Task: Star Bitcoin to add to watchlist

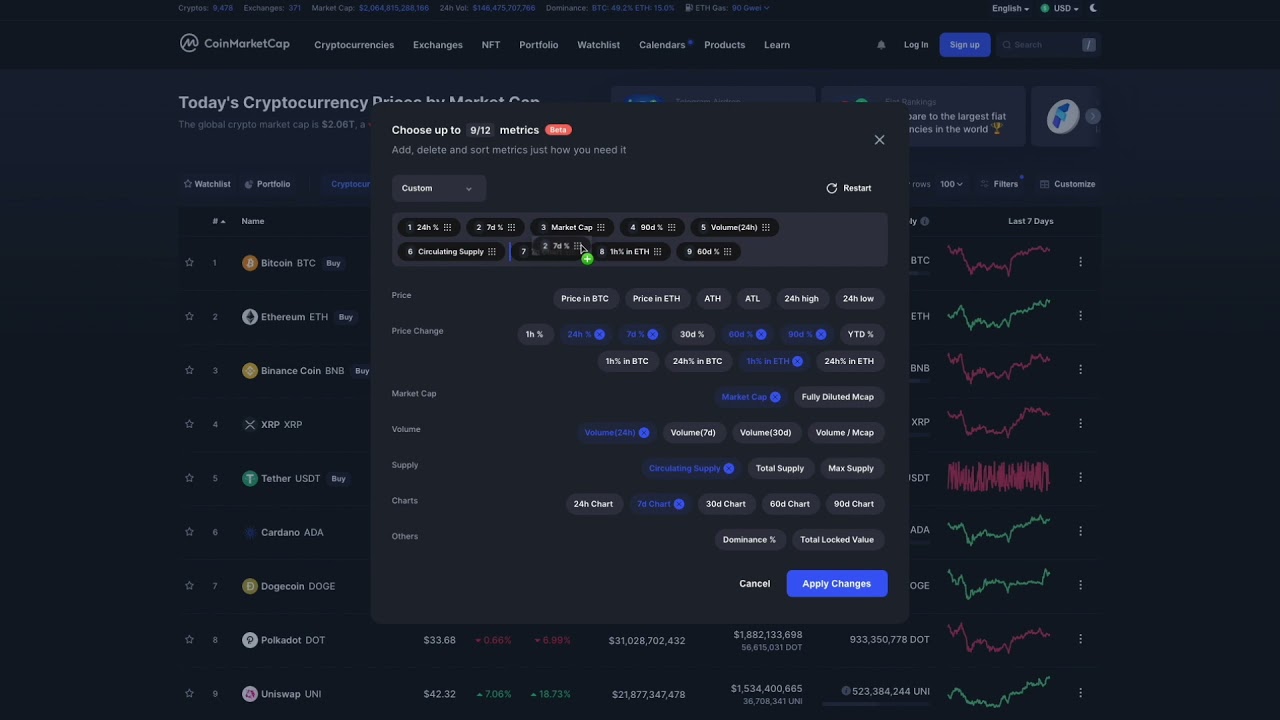Action: coord(189,263)
